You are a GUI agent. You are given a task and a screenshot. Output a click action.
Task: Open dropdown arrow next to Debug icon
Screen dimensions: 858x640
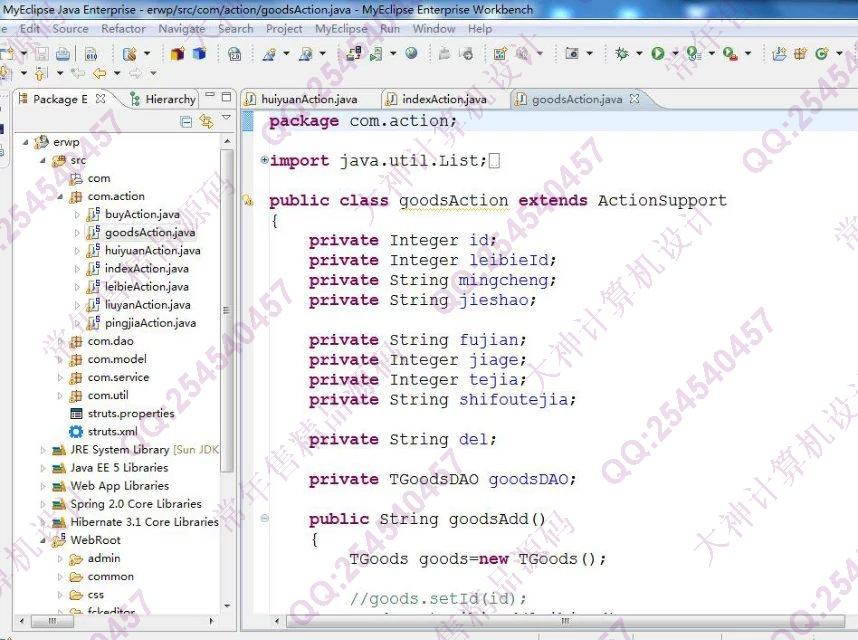tap(639, 54)
